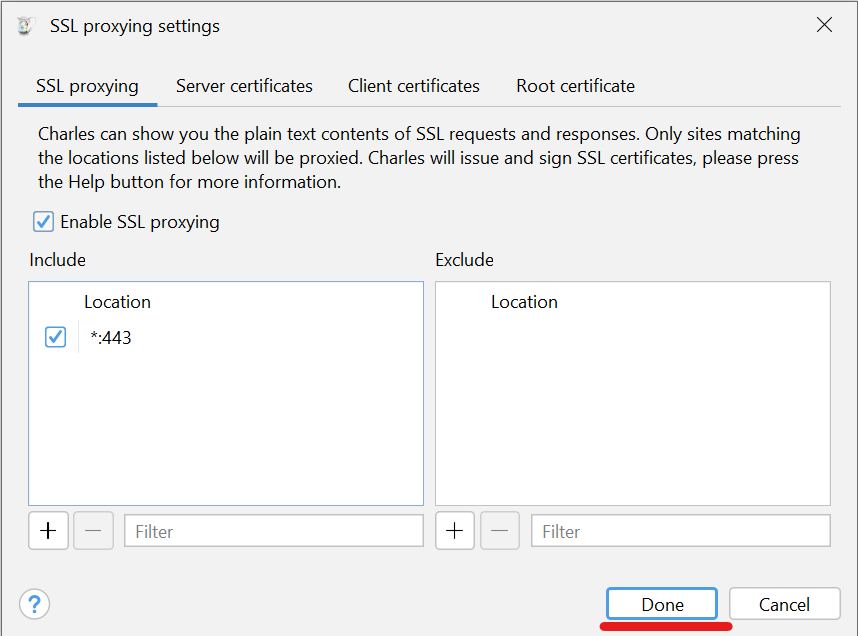The image size is (858, 636).
Task: Switch to the SSL proxying tab
Action: 87,86
